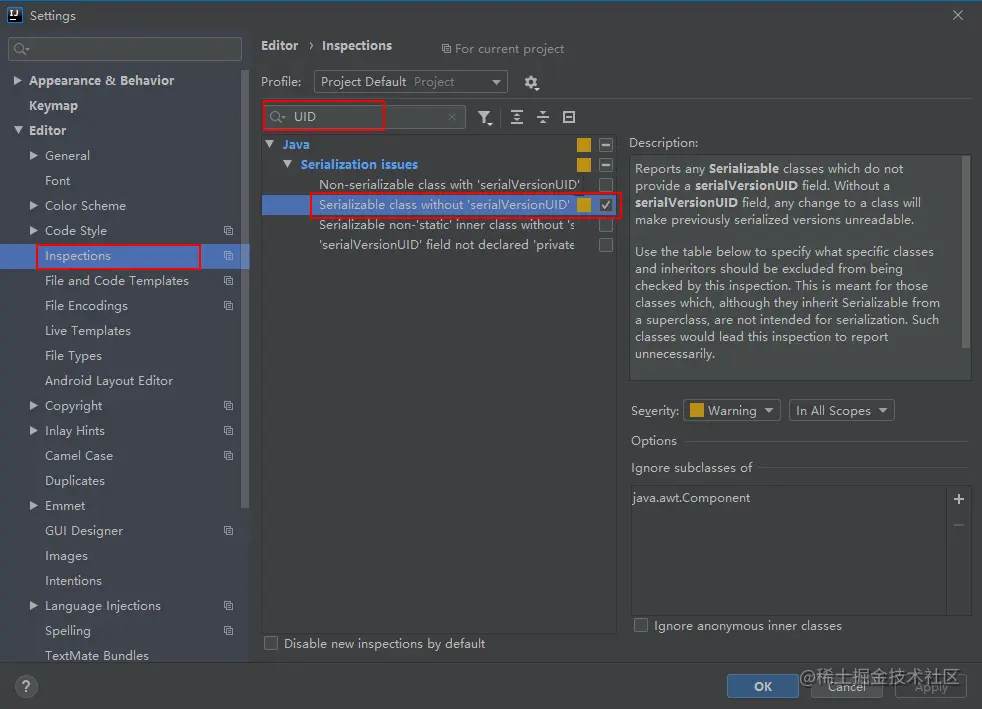Click the Description panel scrollbar
982x709 pixels.
coord(966,252)
